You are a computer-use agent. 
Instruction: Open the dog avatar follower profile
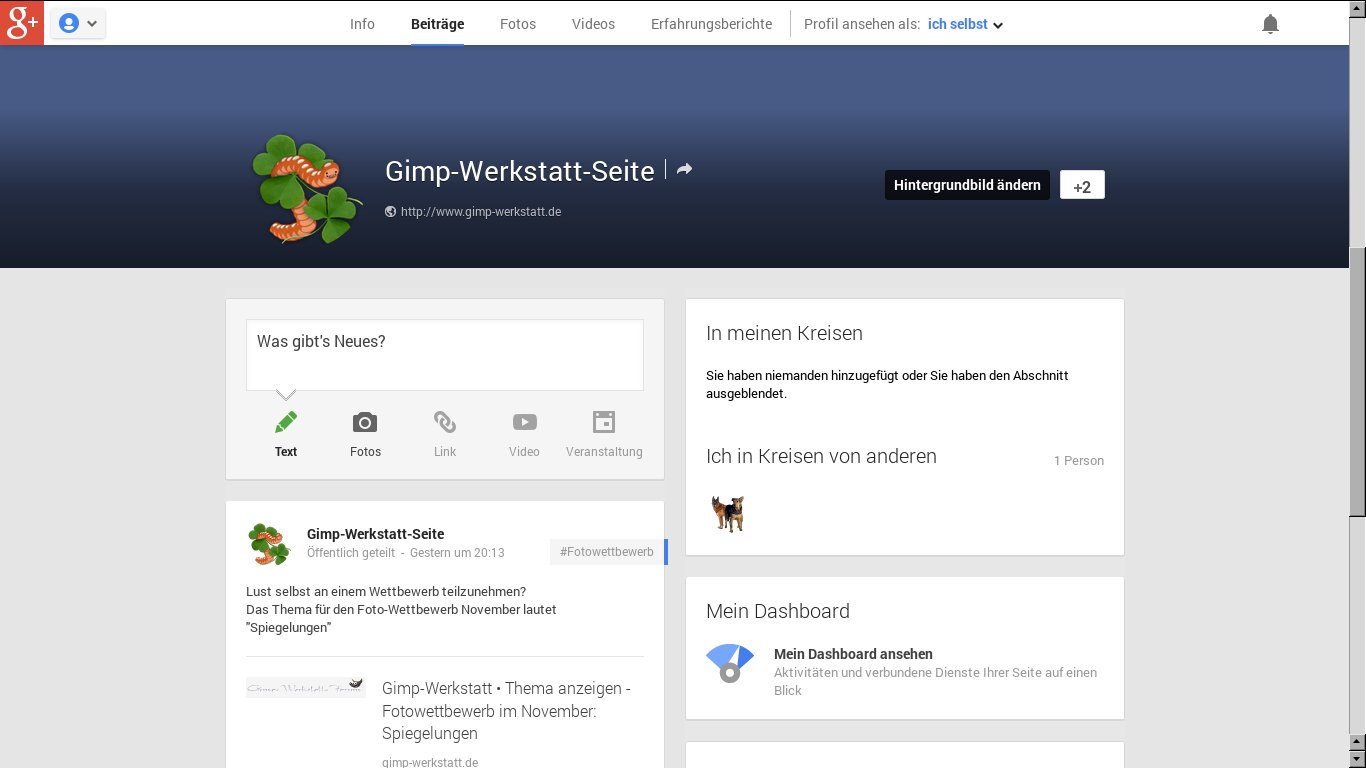[728, 514]
